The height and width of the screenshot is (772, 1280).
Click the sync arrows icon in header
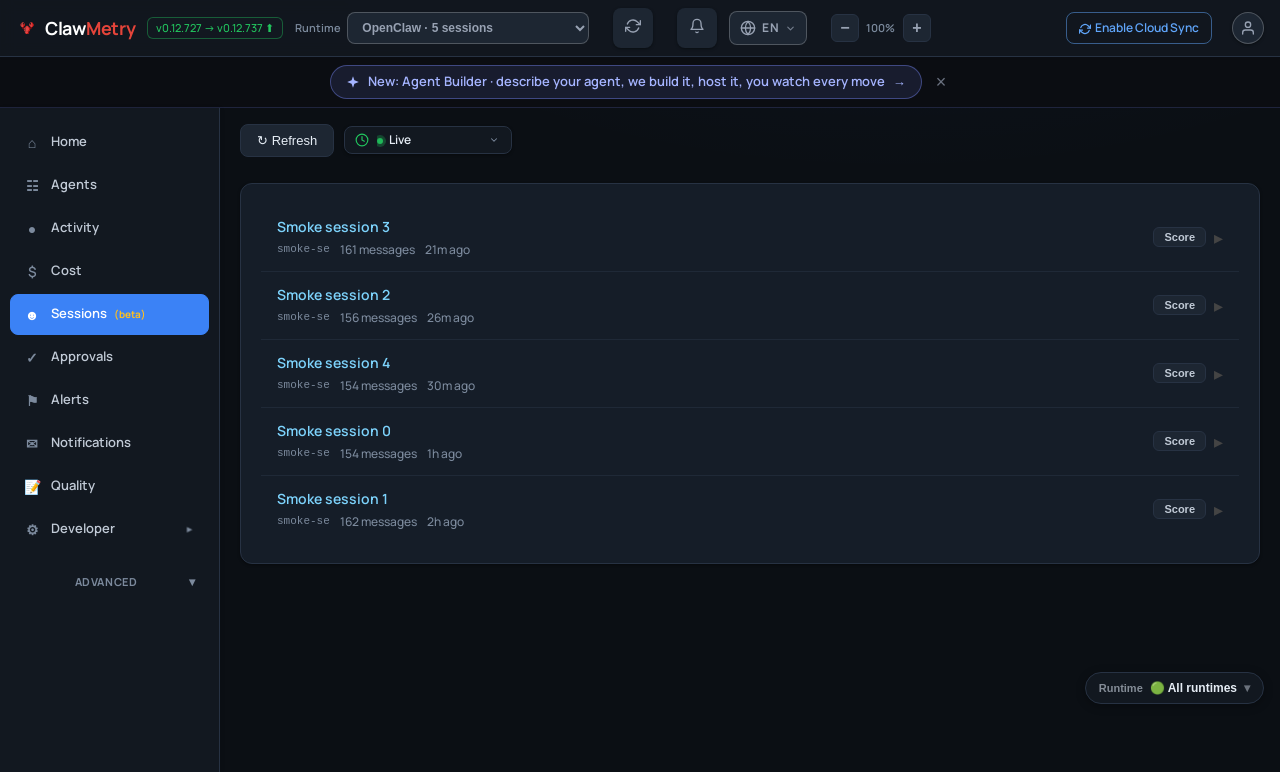tap(633, 27)
